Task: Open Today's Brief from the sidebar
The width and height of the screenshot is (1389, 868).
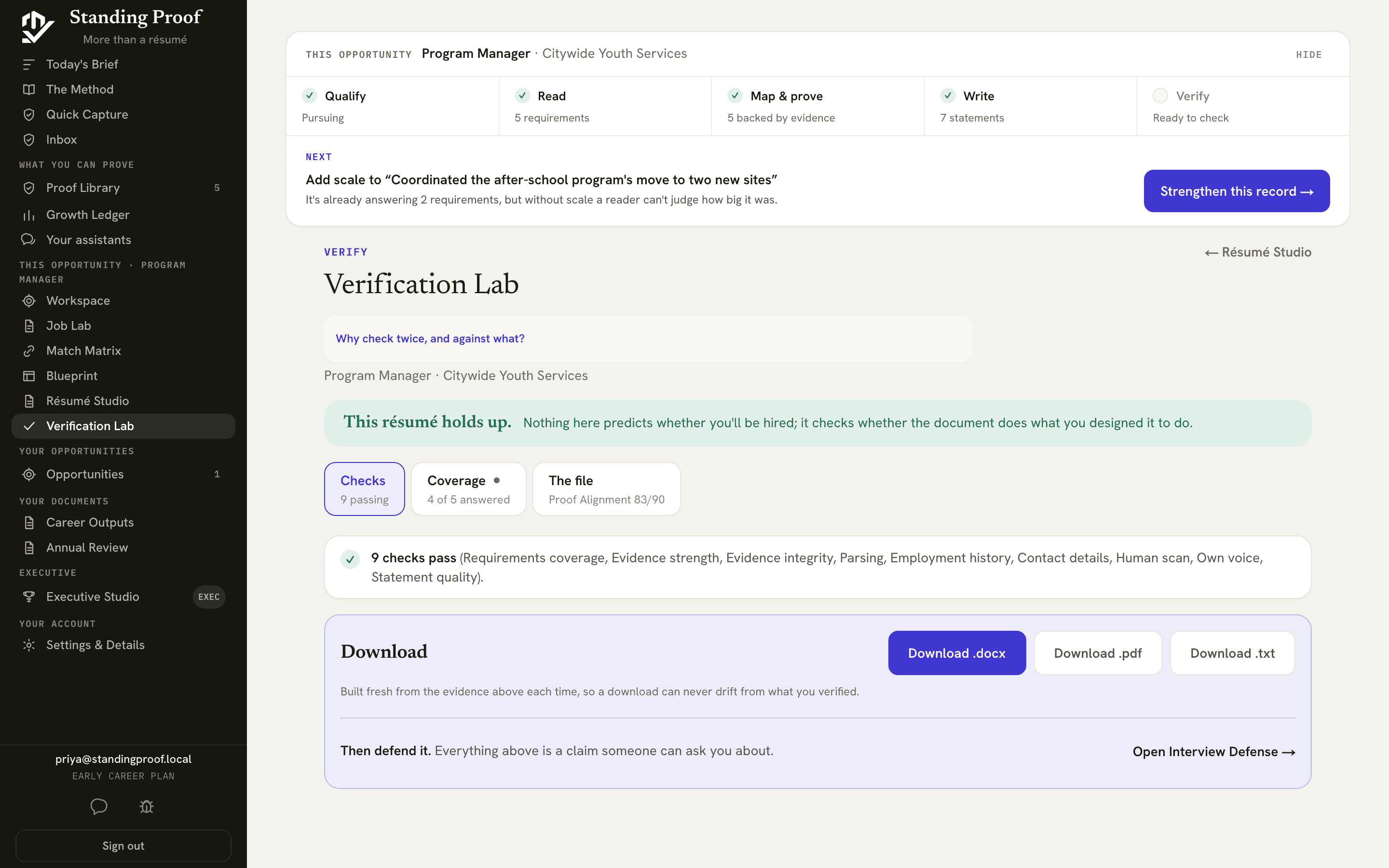Action: click(x=123, y=64)
